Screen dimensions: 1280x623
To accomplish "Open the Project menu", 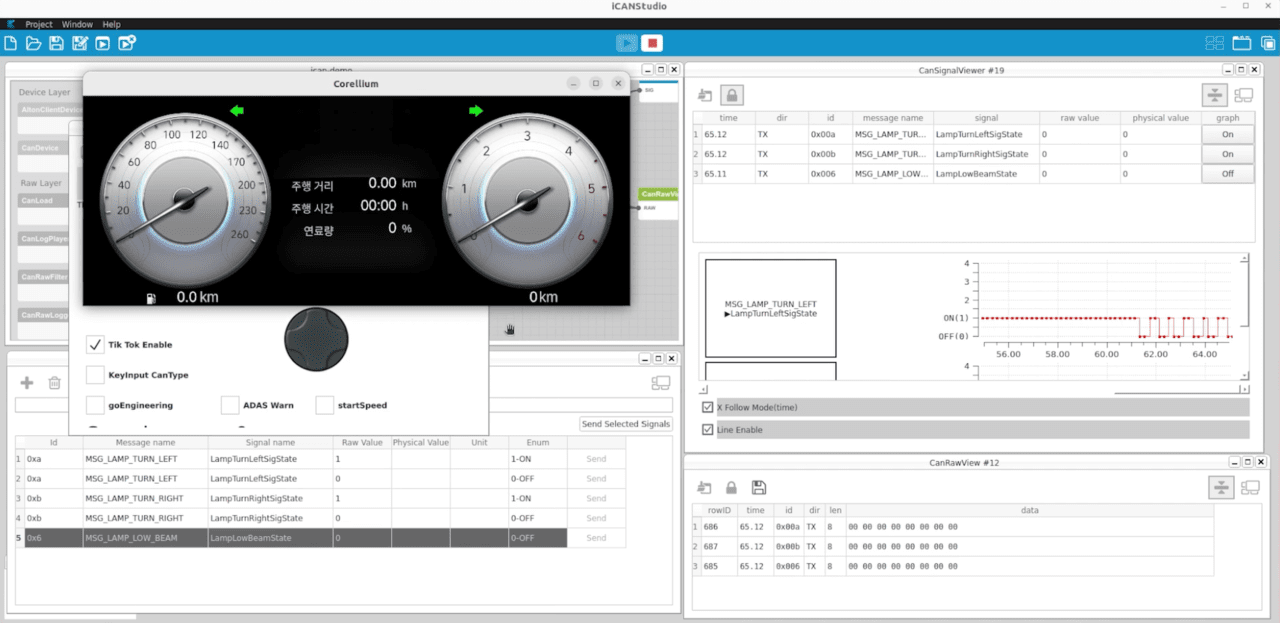I will click(39, 24).
